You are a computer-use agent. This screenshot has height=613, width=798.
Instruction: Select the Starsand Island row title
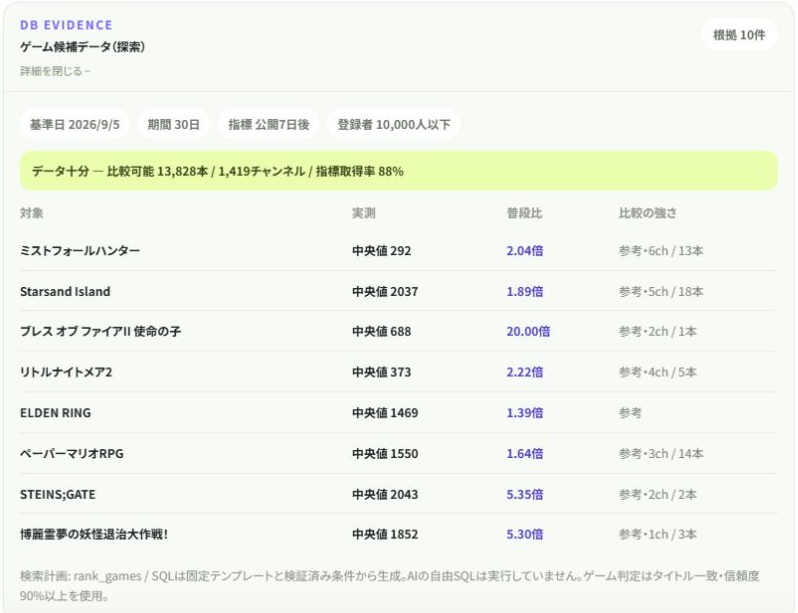(x=65, y=291)
